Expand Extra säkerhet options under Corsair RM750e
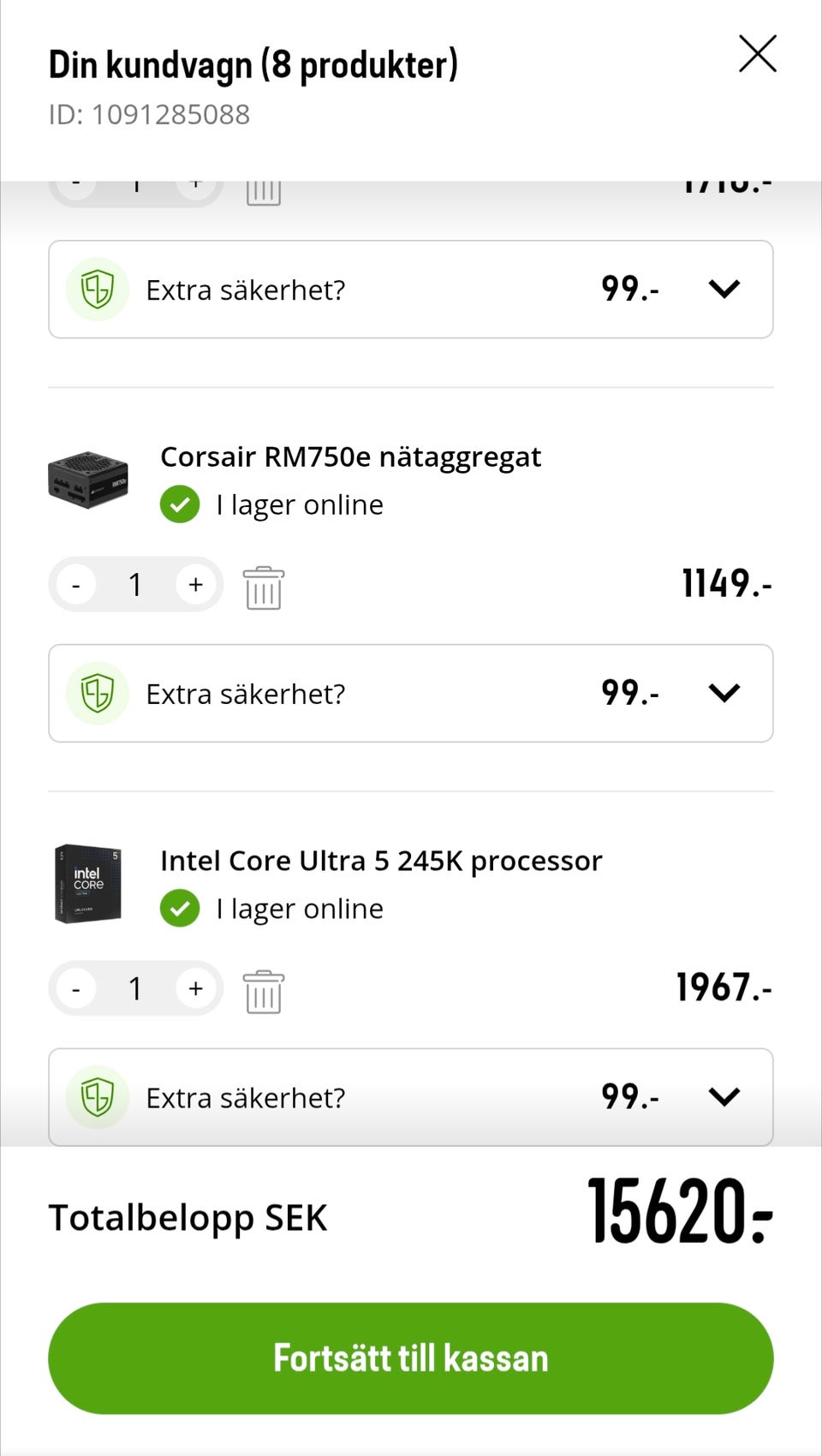This screenshot has height=1456, width=822. tap(724, 693)
